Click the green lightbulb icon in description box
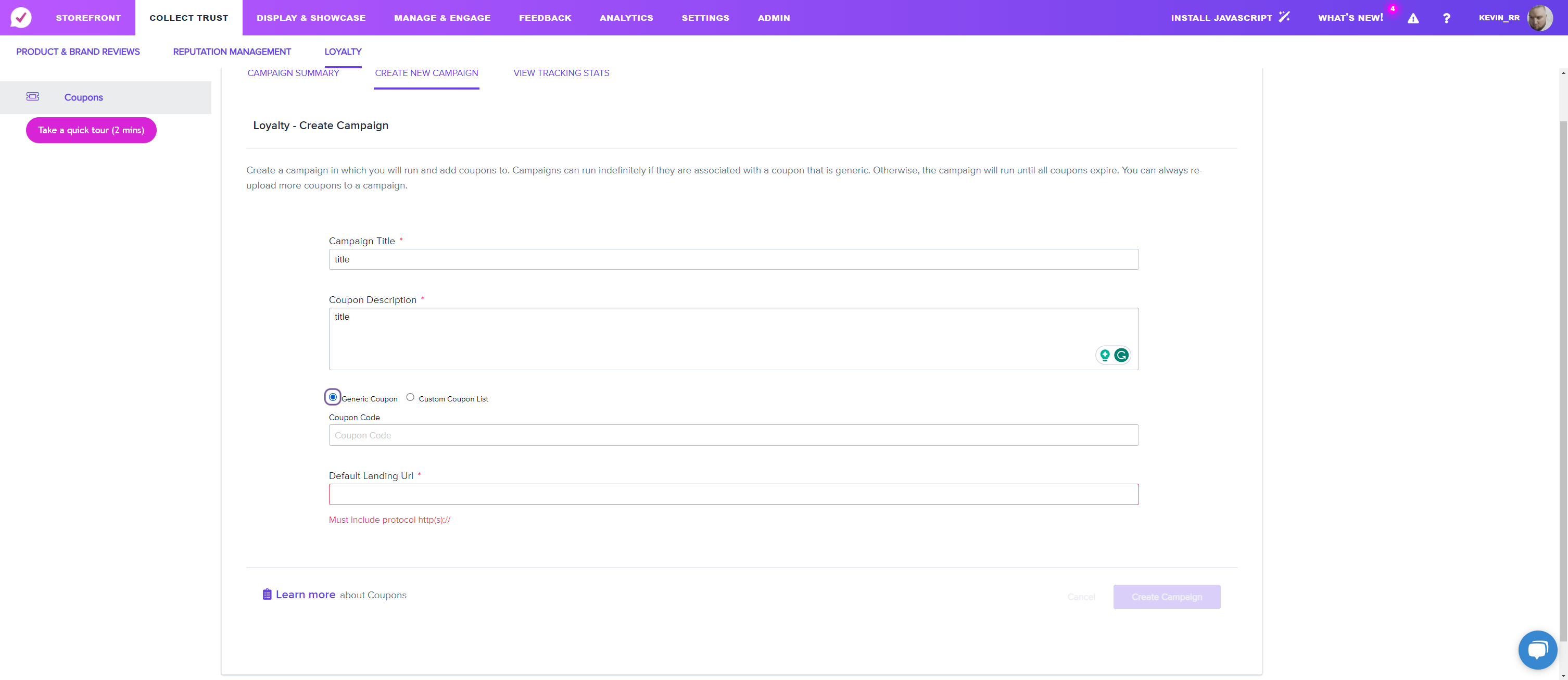Image resolution: width=1568 pixels, height=680 pixels. click(1105, 355)
